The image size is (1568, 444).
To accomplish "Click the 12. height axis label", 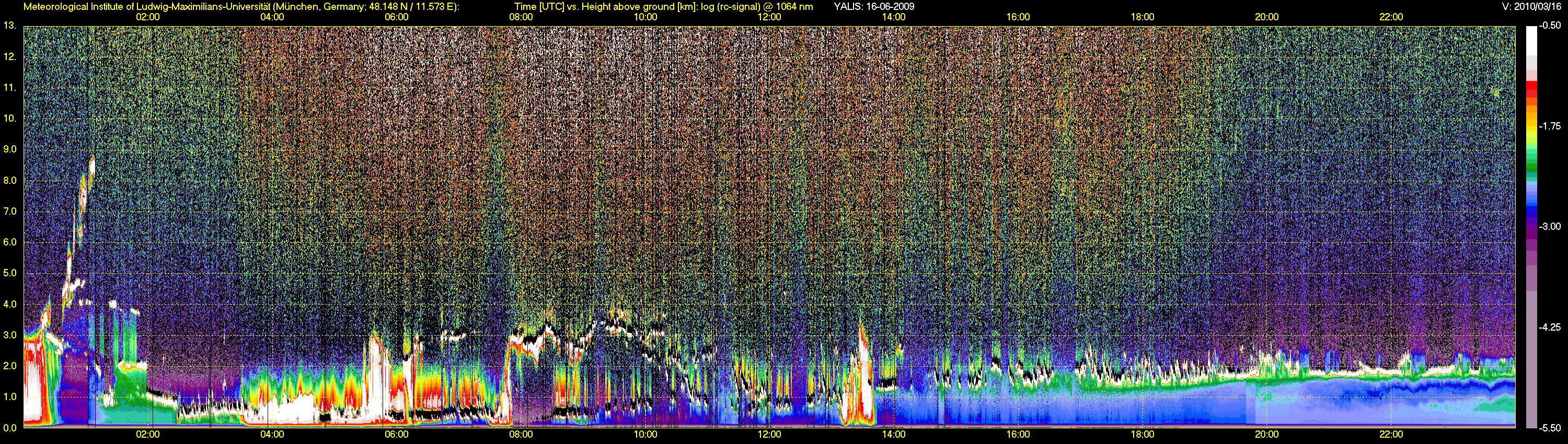I will 9,56.
